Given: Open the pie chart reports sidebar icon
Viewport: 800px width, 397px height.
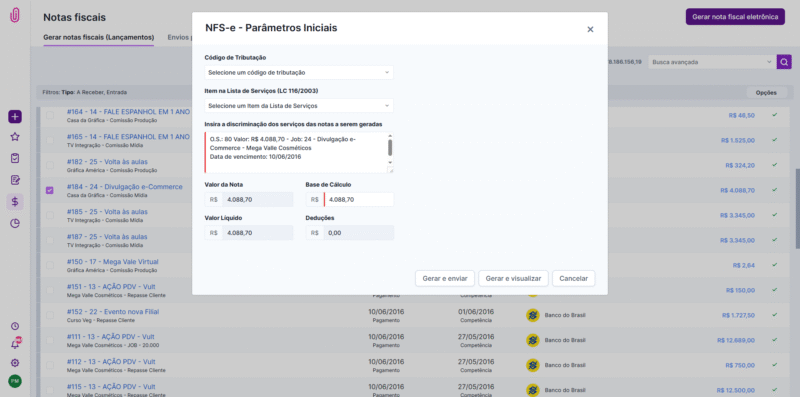Looking at the screenshot, I should 15,223.
